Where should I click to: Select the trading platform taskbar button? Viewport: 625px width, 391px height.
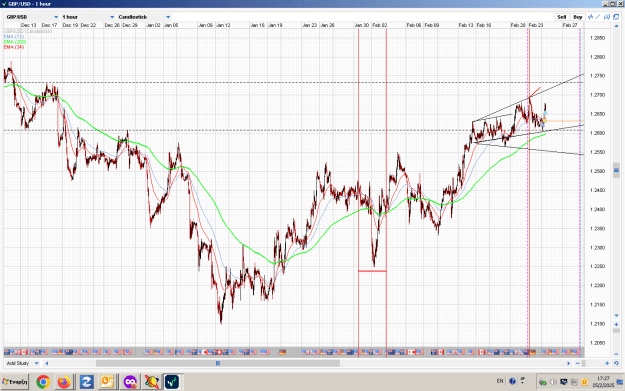173,382
